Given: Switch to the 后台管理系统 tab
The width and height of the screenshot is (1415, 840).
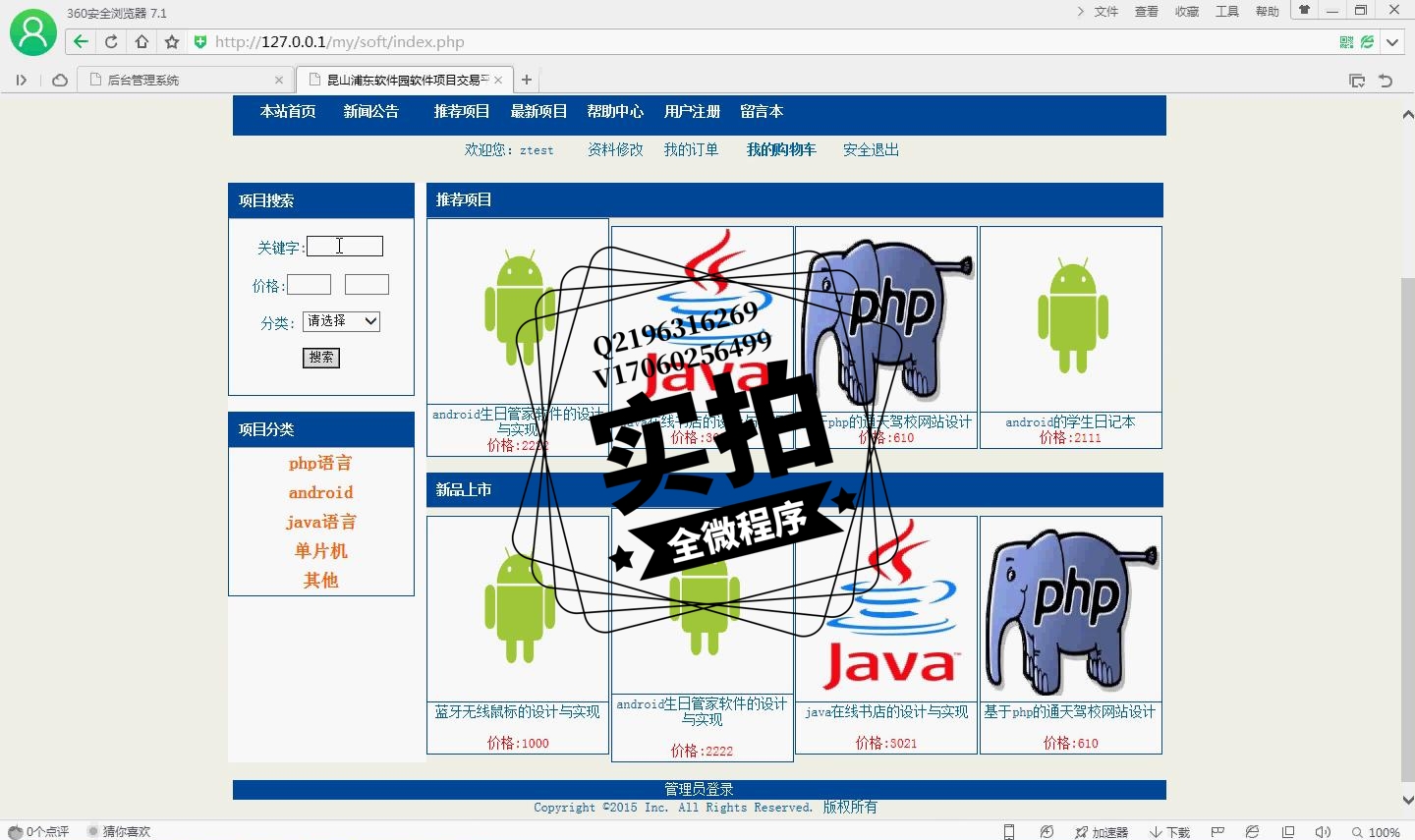Looking at the screenshot, I should point(187,81).
